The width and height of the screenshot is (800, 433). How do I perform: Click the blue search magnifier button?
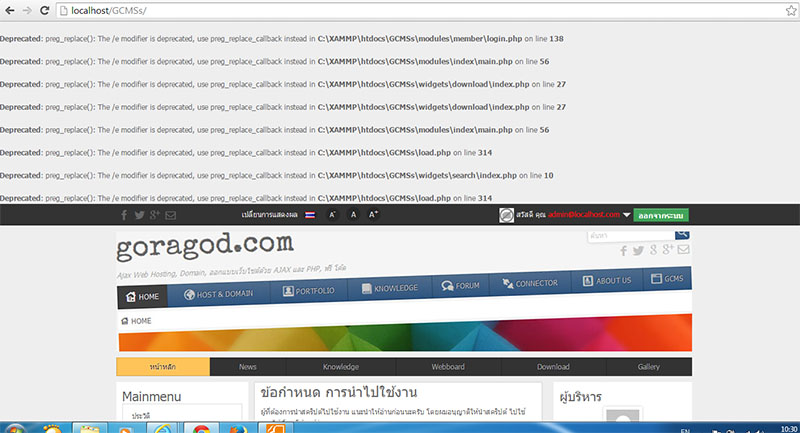682,234
